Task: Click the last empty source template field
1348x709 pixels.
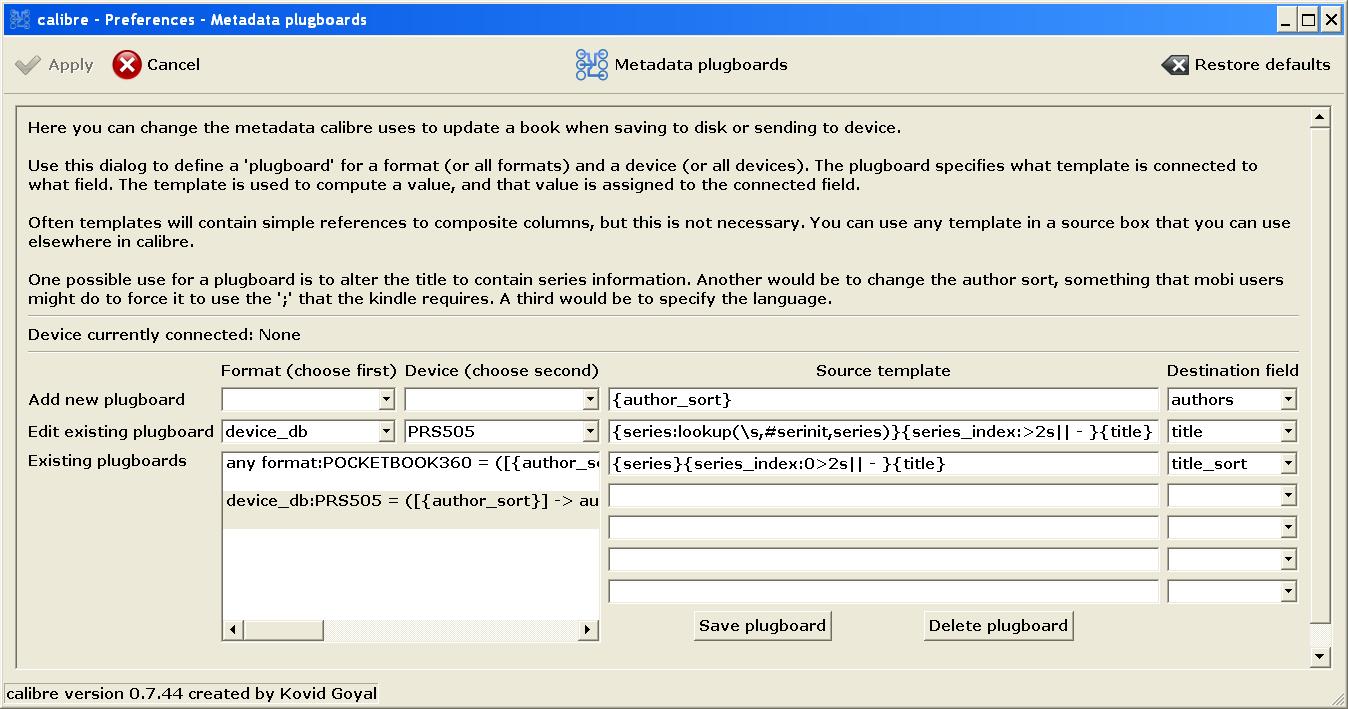Action: click(883, 592)
